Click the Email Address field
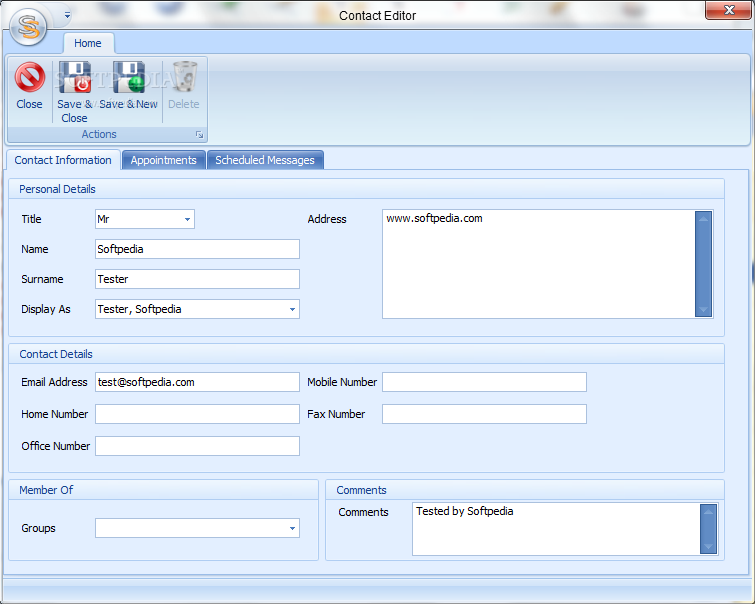 [x=197, y=382]
